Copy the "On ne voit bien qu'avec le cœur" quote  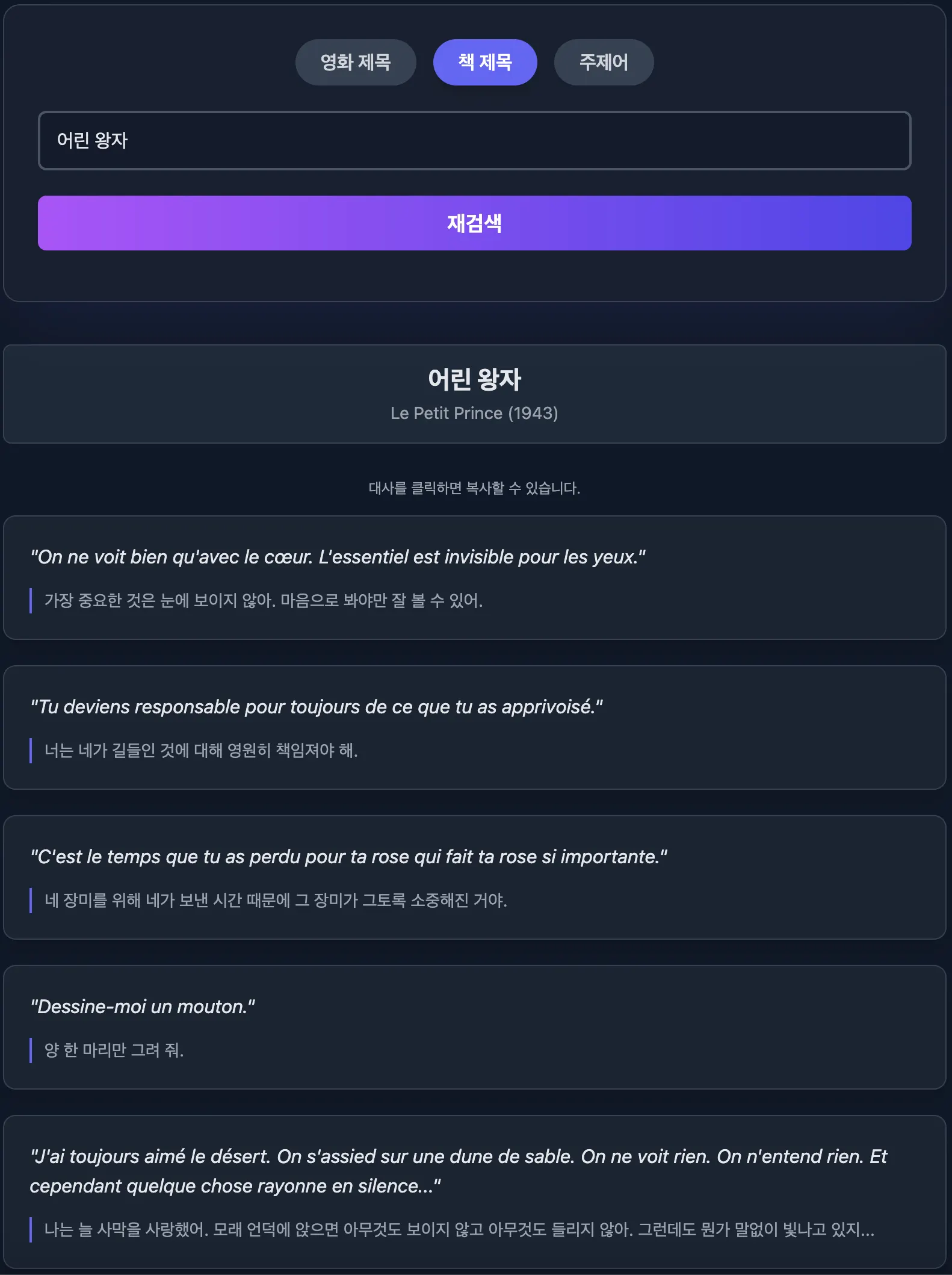pos(338,557)
